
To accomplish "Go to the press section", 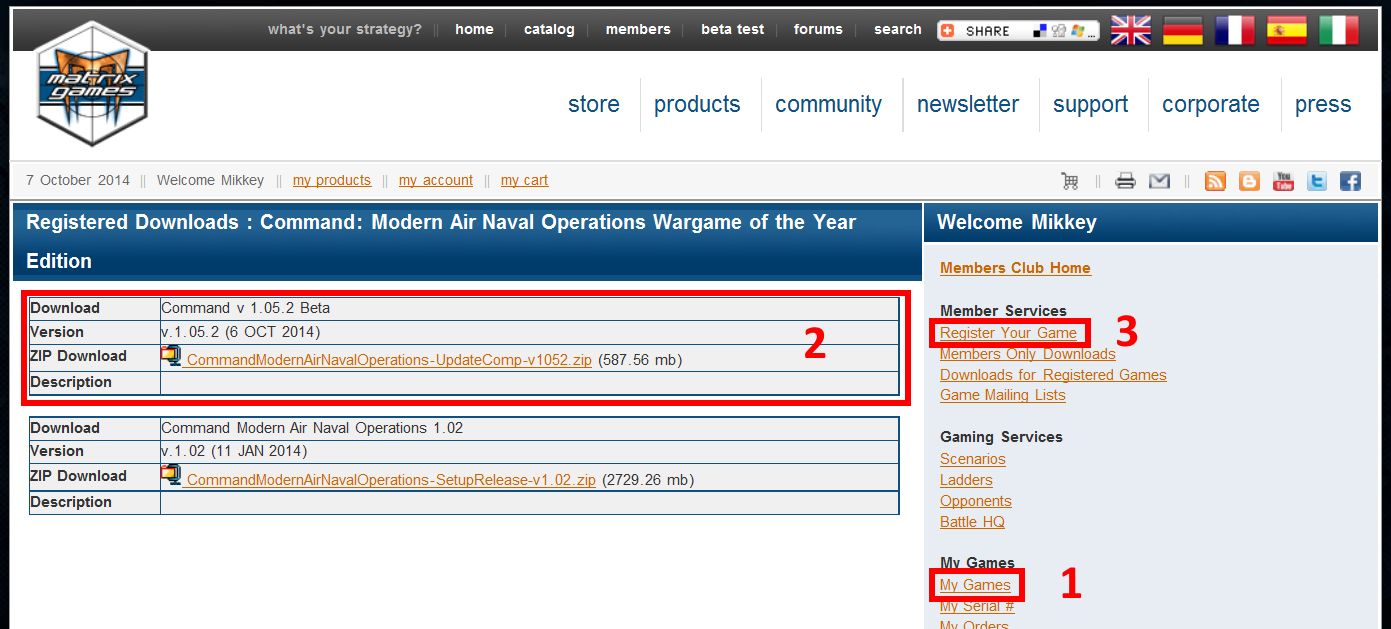I will pos(1323,104).
